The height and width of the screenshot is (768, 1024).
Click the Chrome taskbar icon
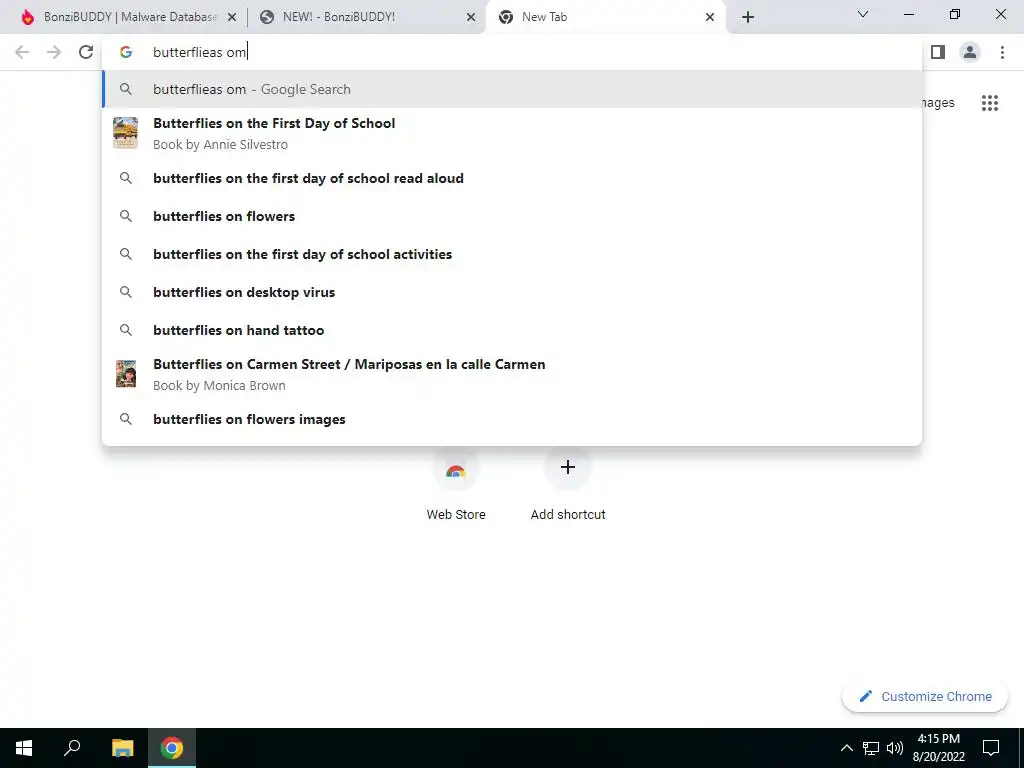[x=172, y=748]
